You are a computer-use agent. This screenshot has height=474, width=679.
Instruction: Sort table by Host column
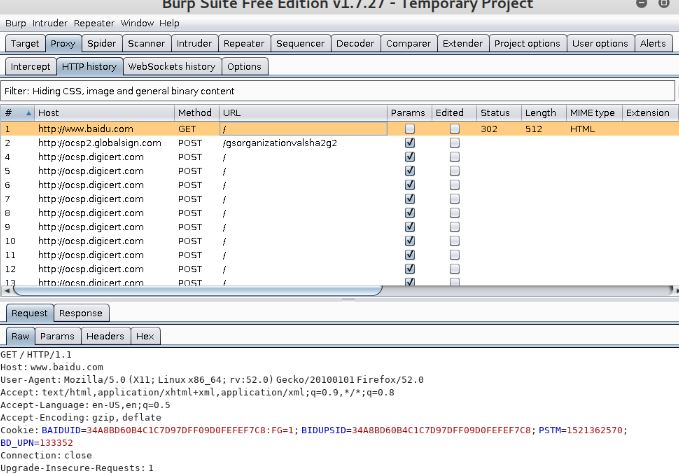tap(104, 113)
